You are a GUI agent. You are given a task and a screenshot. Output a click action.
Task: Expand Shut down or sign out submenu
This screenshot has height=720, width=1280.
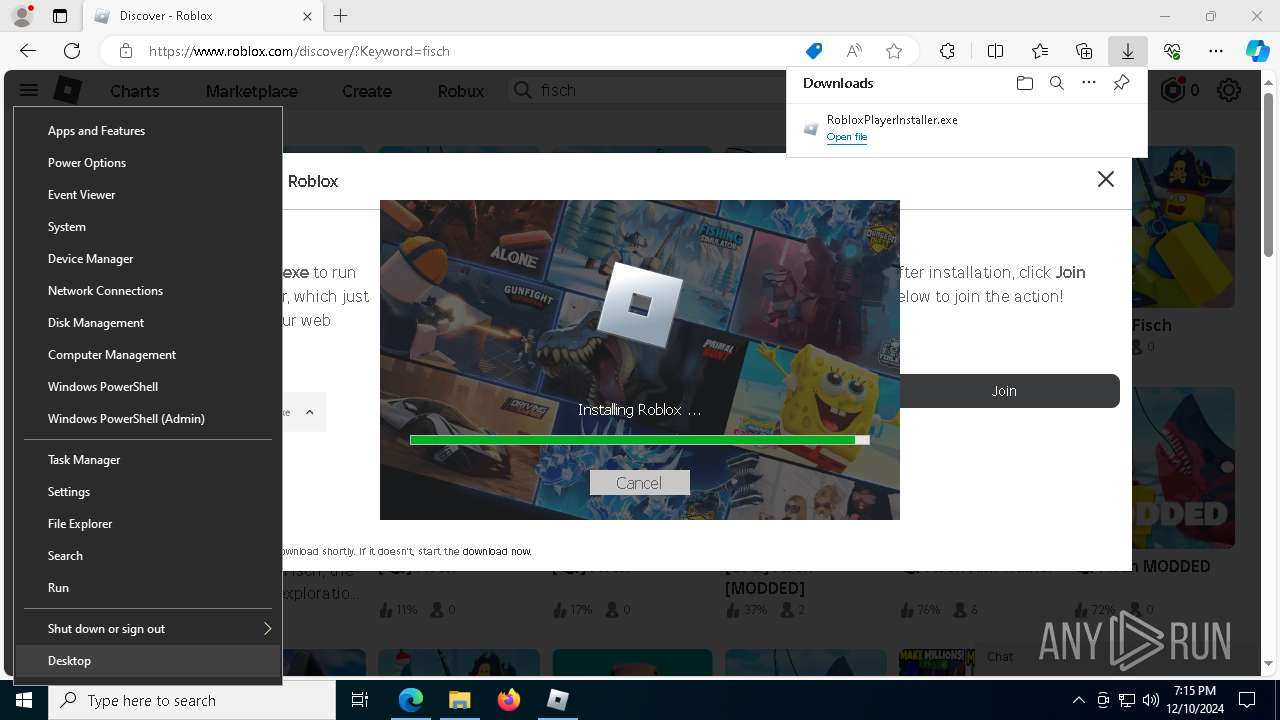coord(148,629)
